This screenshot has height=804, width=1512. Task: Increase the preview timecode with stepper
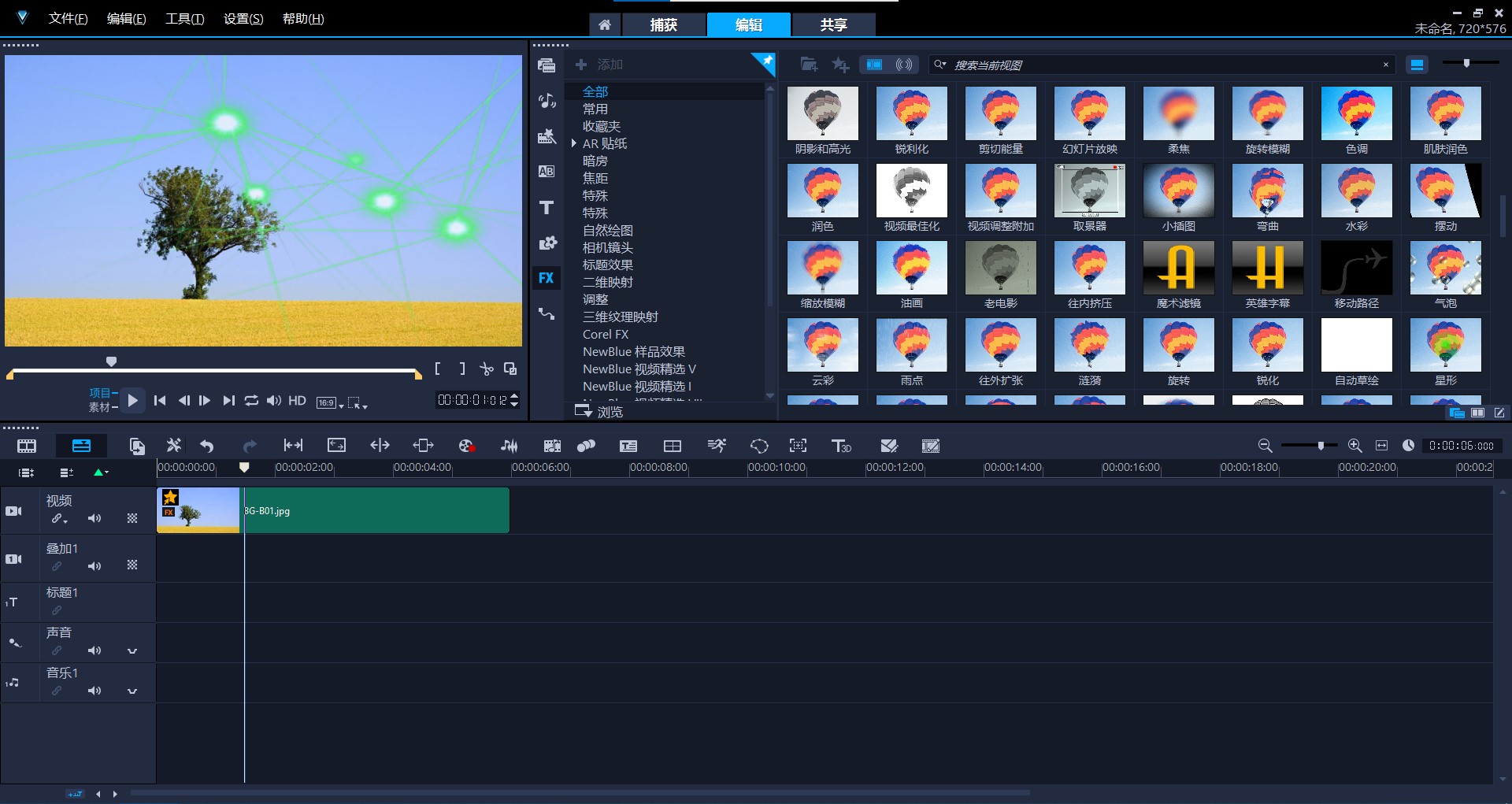click(514, 396)
